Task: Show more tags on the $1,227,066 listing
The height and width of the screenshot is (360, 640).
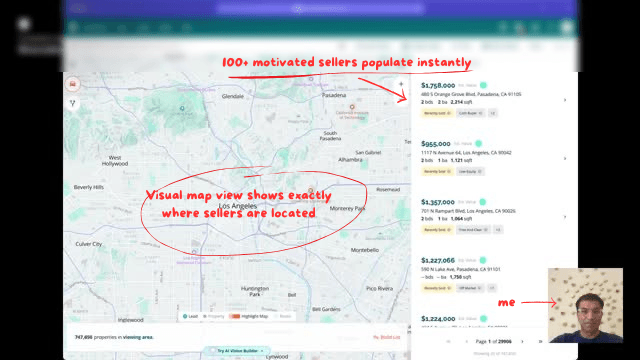Action: 492,288
